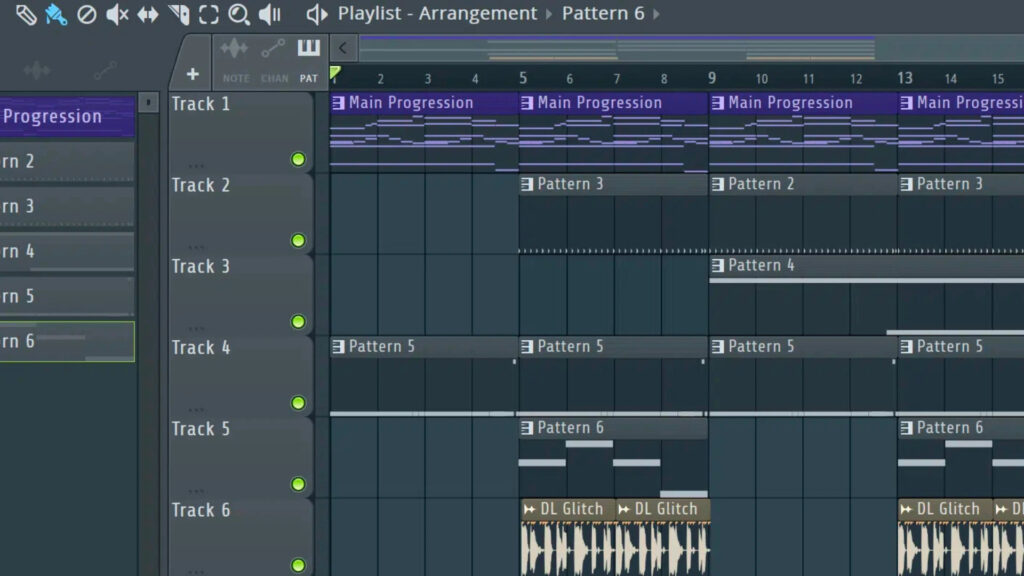Image resolution: width=1024 pixels, height=576 pixels.
Task: Activate the Select marquee tool
Action: click(x=208, y=14)
